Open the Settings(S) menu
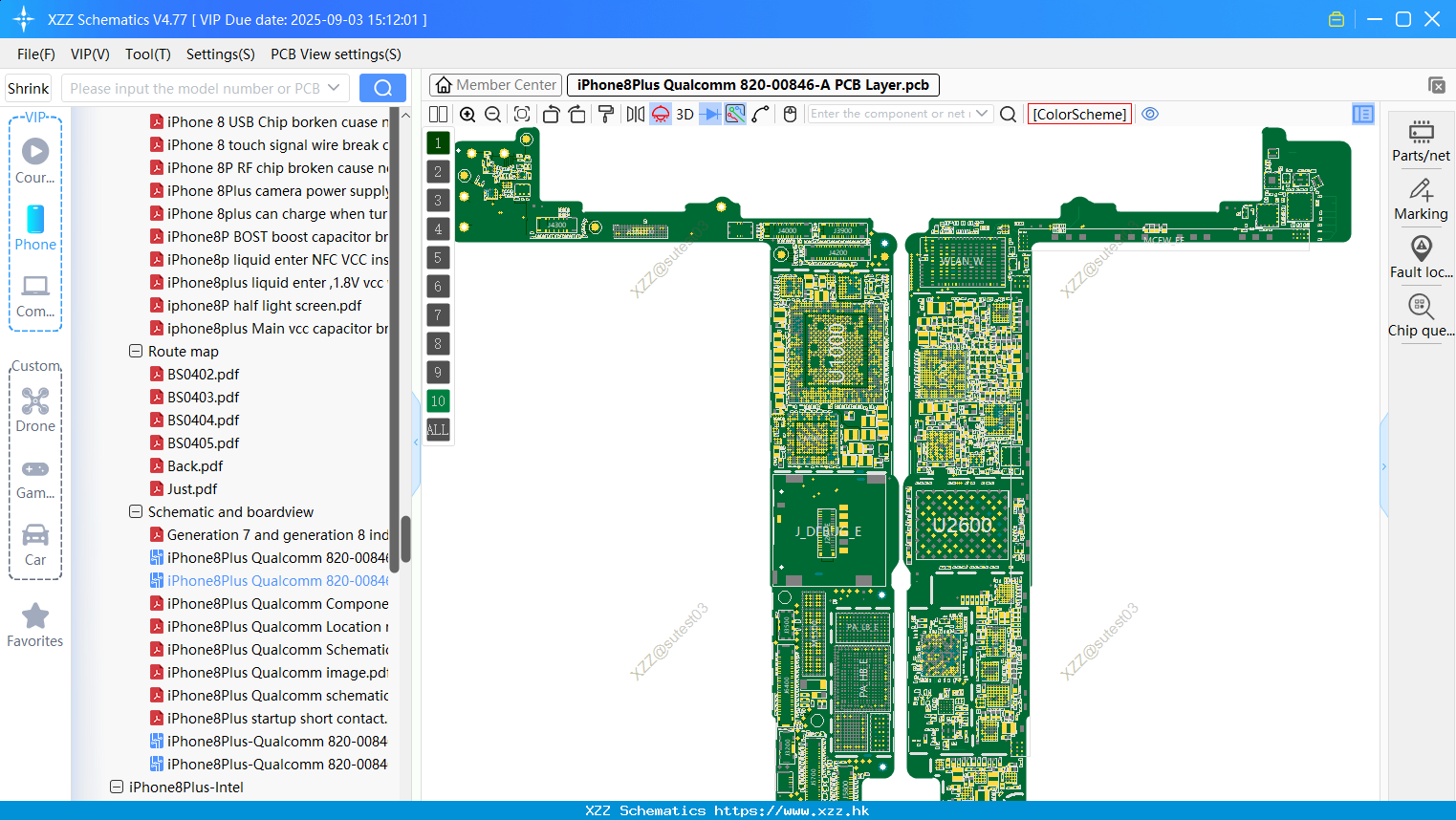 (x=221, y=54)
